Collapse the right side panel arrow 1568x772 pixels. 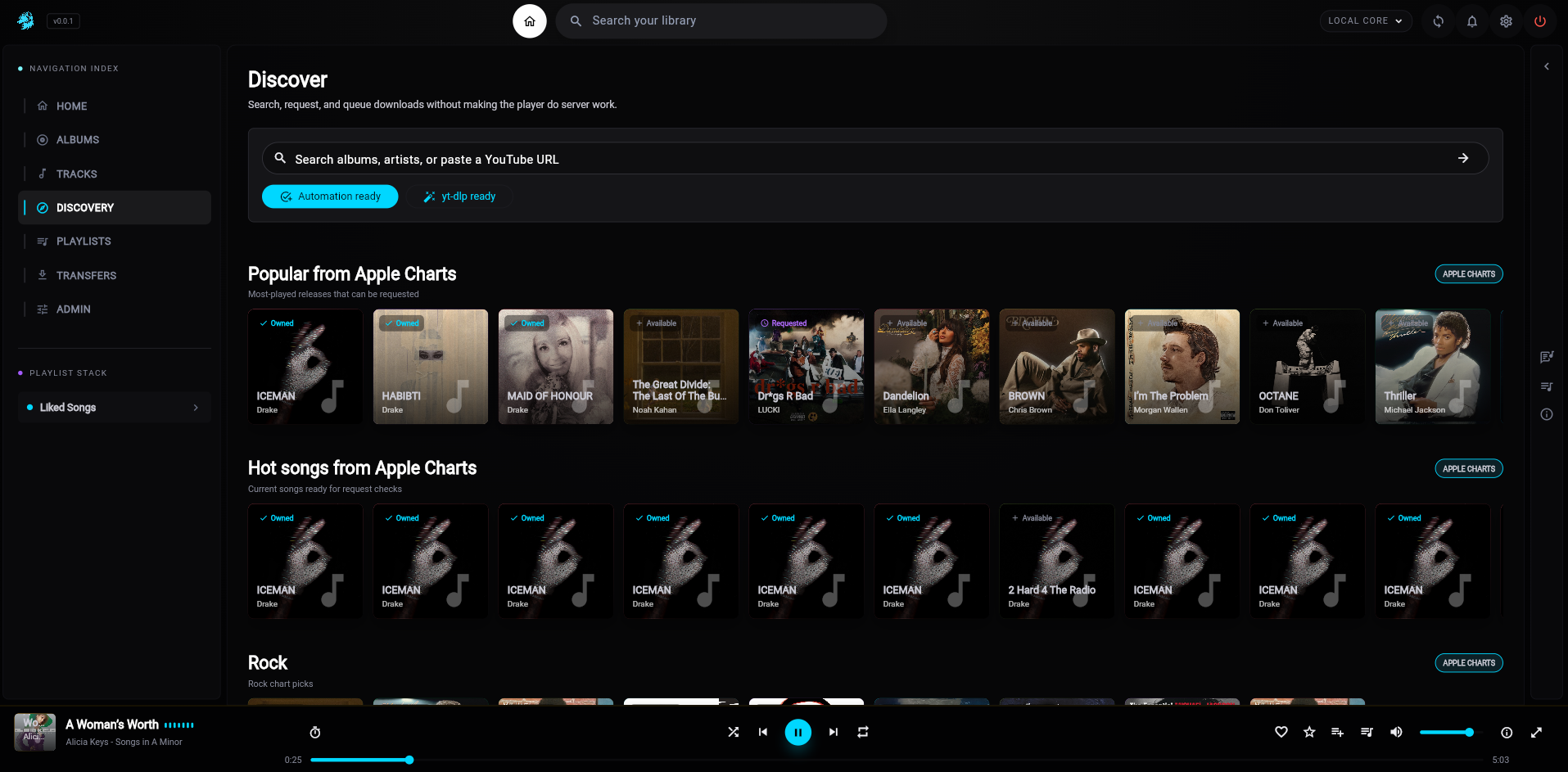(x=1547, y=66)
